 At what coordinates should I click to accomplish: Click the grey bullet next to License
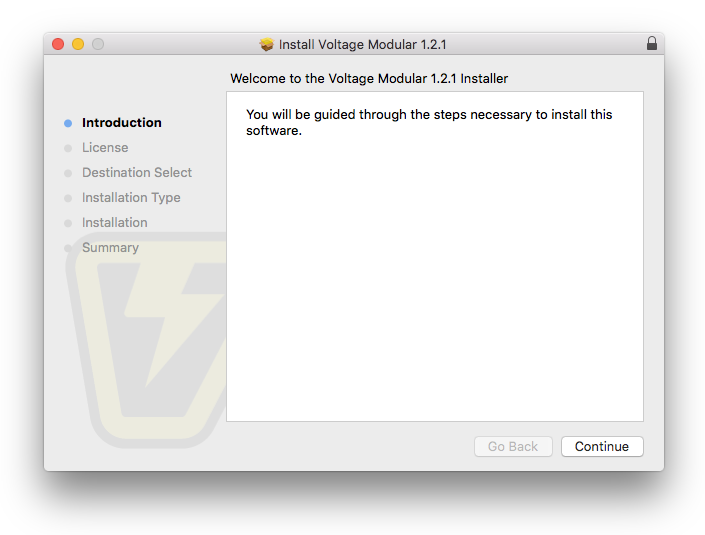pyautogui.click(x=68, y=148)
